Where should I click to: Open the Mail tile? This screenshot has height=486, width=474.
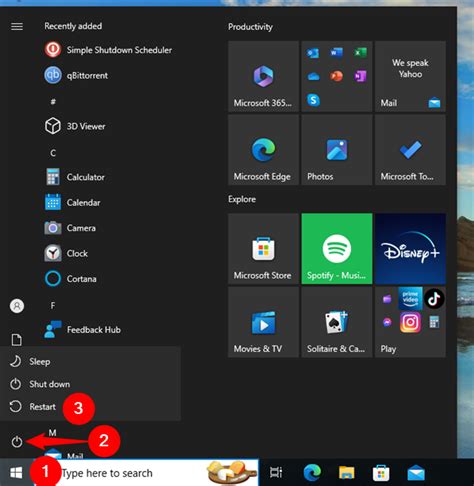tap(410, 76)
